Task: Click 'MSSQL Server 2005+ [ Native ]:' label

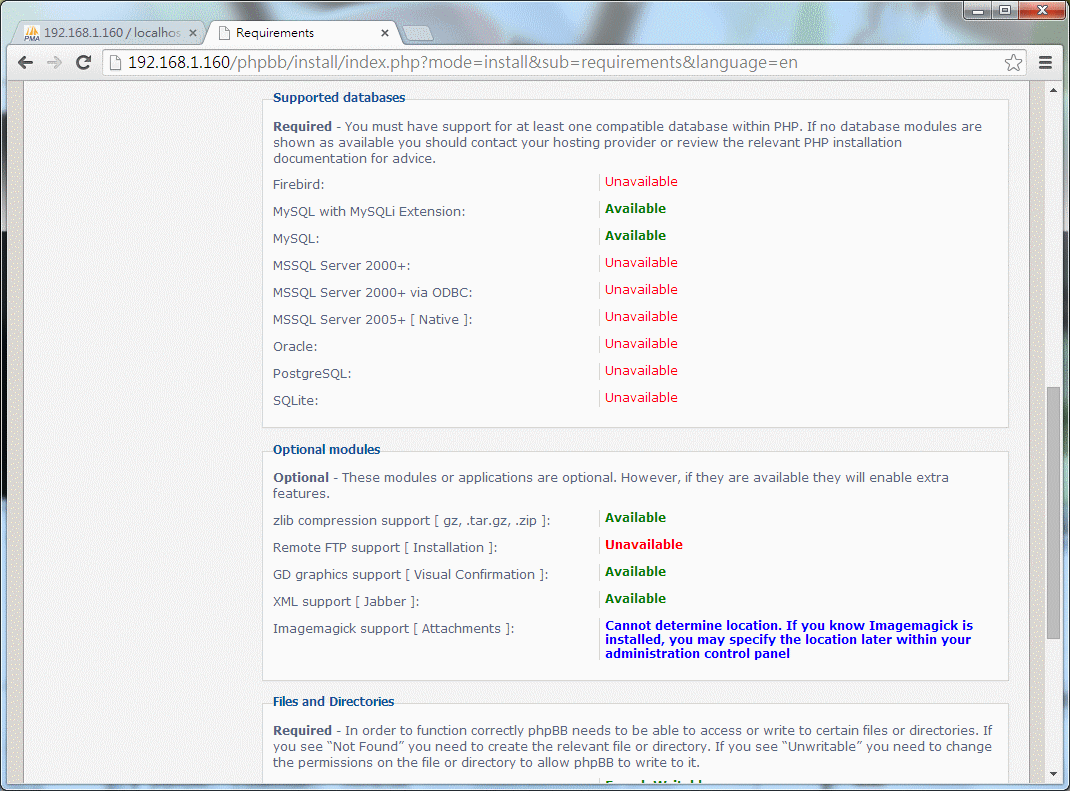Action: point(372,319)
